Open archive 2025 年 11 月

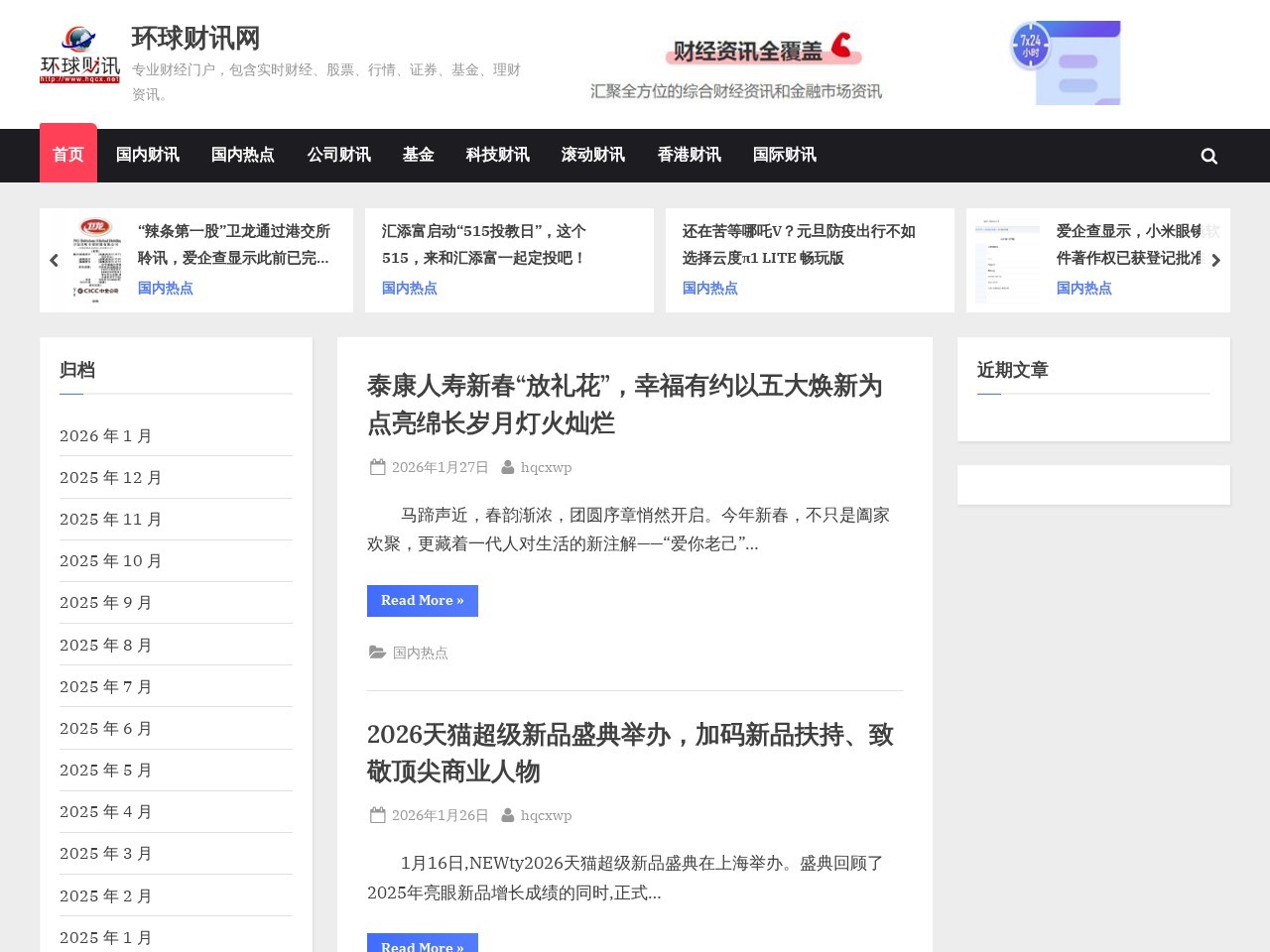tap(111, 520)
